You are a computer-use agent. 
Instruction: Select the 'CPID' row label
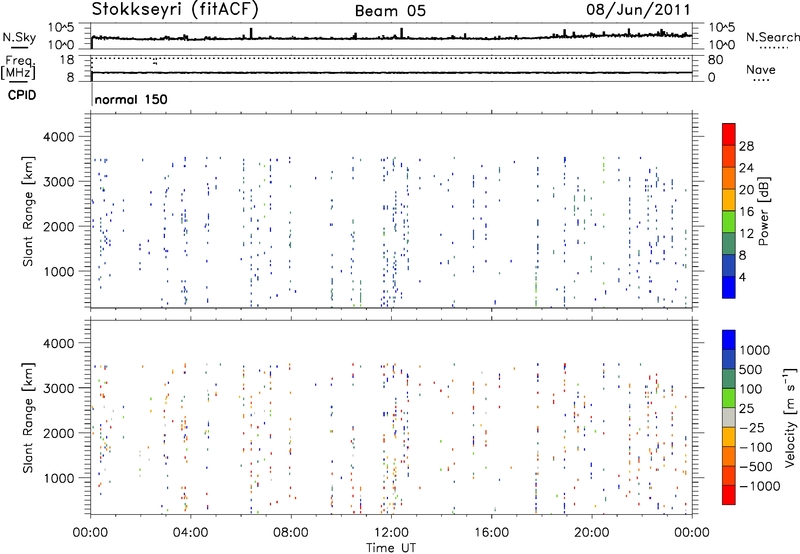(x=22, y=95)
